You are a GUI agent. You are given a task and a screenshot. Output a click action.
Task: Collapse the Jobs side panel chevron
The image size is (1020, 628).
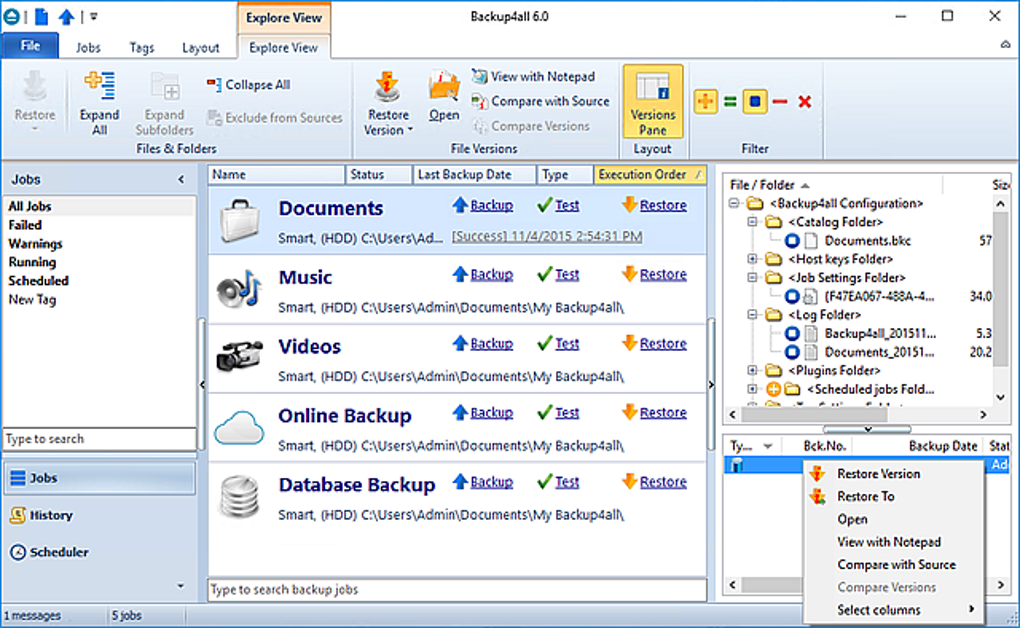pos(181,180)
